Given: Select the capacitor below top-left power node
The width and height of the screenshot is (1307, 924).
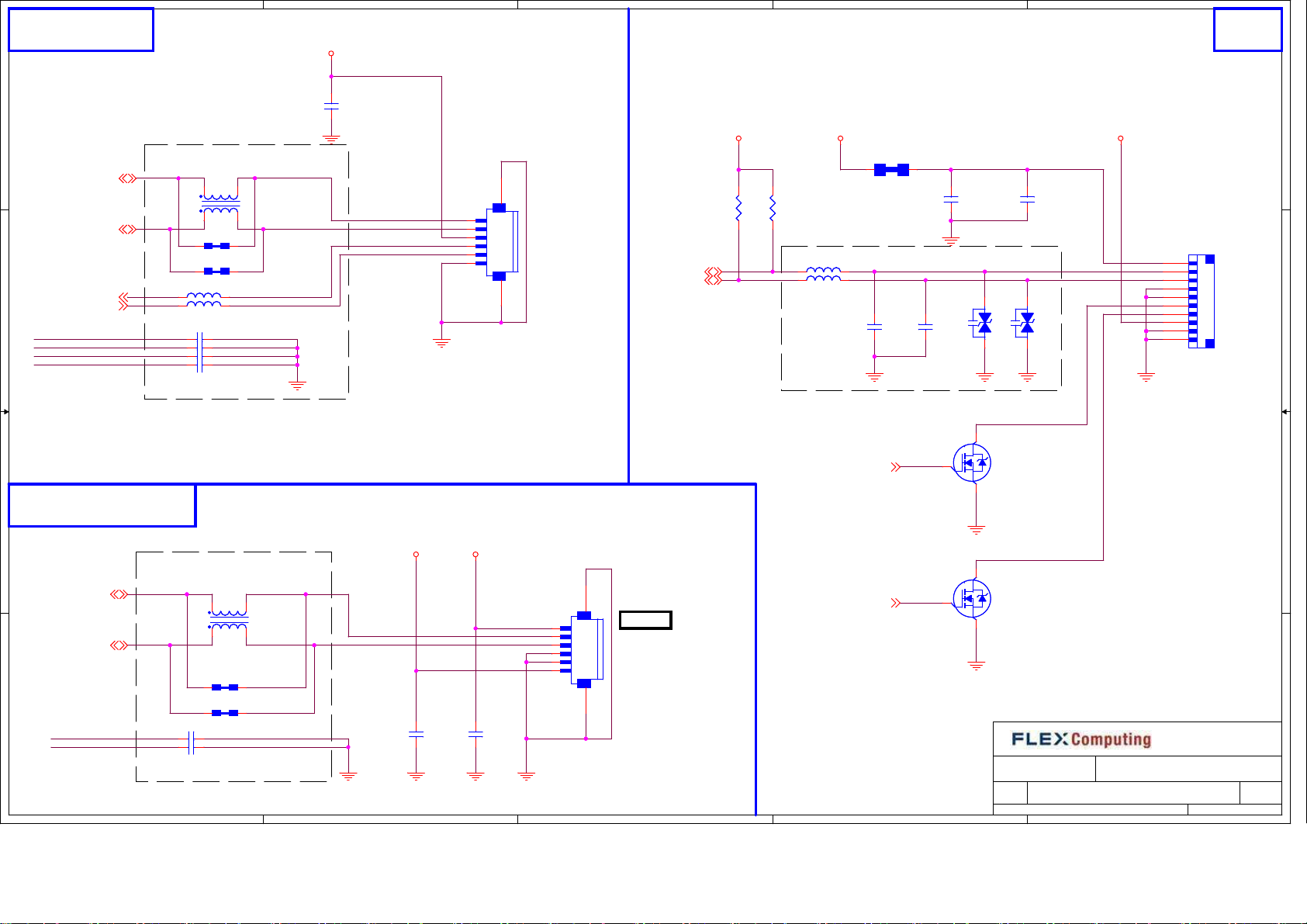Looking at the screenshot, I should coord(331,106).
